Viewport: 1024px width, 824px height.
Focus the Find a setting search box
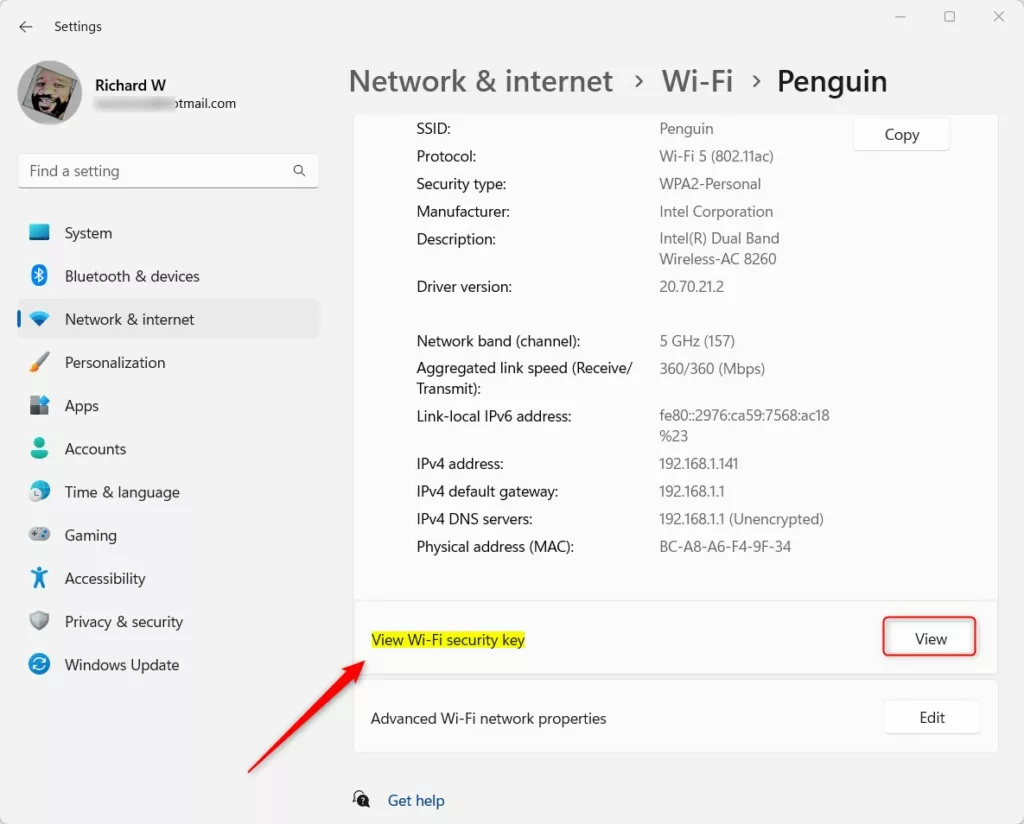[x=155, y=171]
